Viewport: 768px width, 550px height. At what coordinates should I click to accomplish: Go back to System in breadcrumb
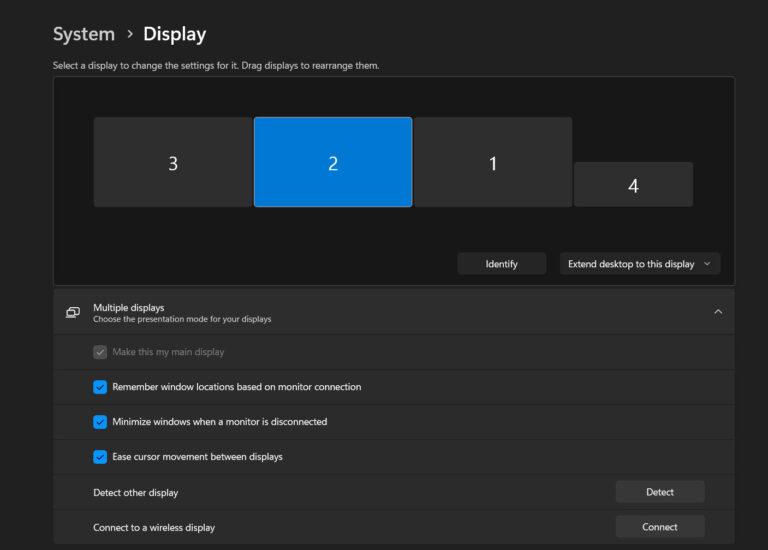point(84,34)
